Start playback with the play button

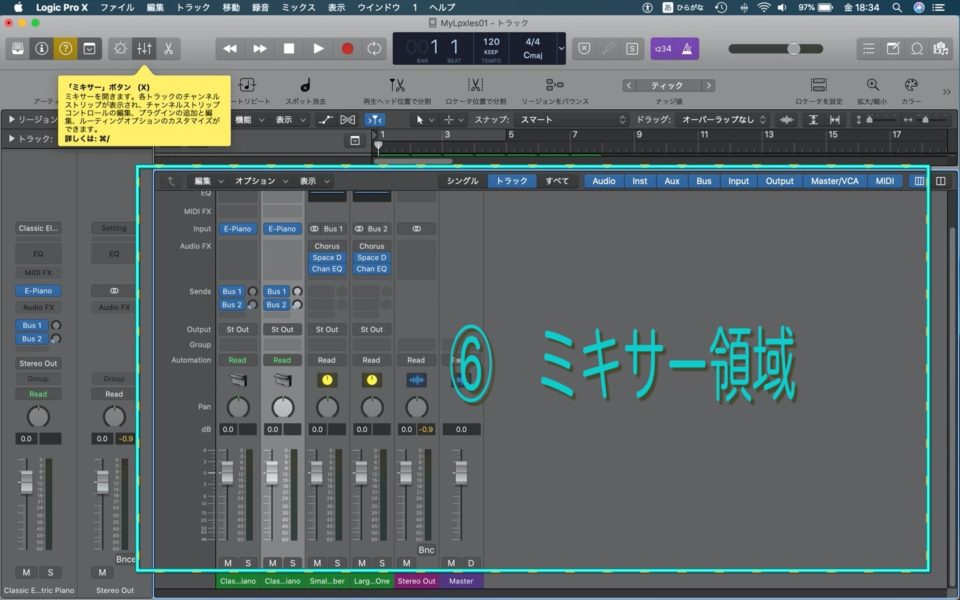tap(318, 48)
